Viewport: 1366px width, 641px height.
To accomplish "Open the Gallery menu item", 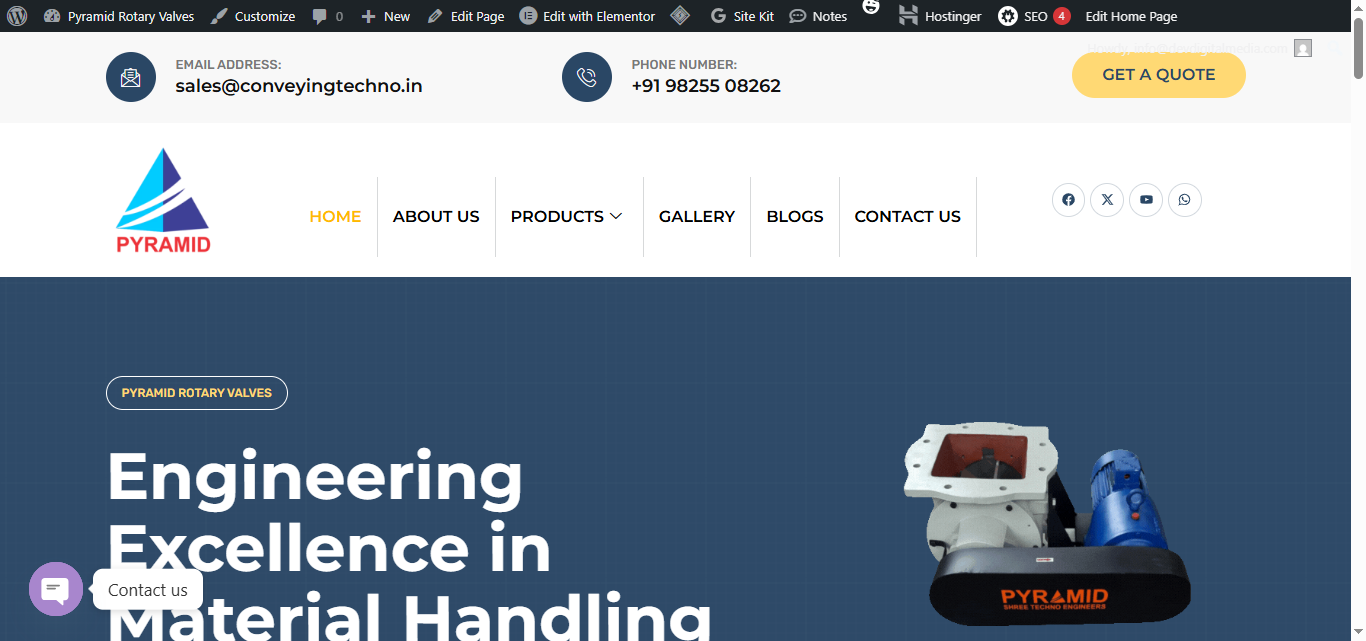I will (x=697, y=216).
